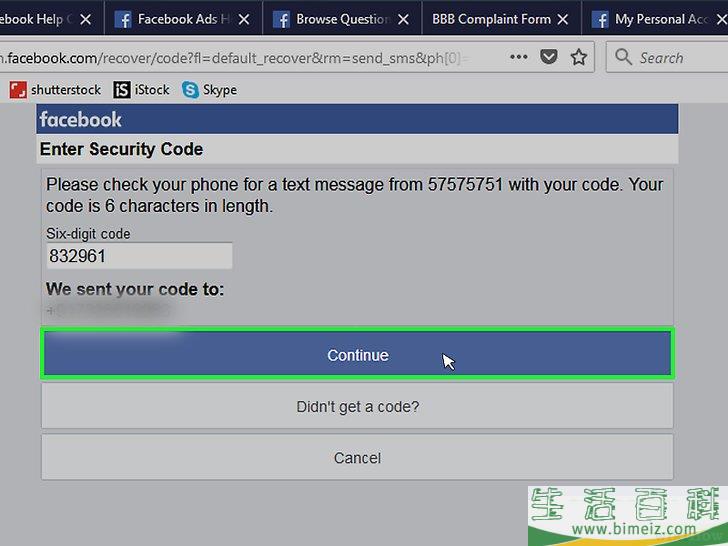The height and width of the screenshot is (546, 728).
Task: Click the magnifier icon in the search box
Action: (x=623, y=57)
